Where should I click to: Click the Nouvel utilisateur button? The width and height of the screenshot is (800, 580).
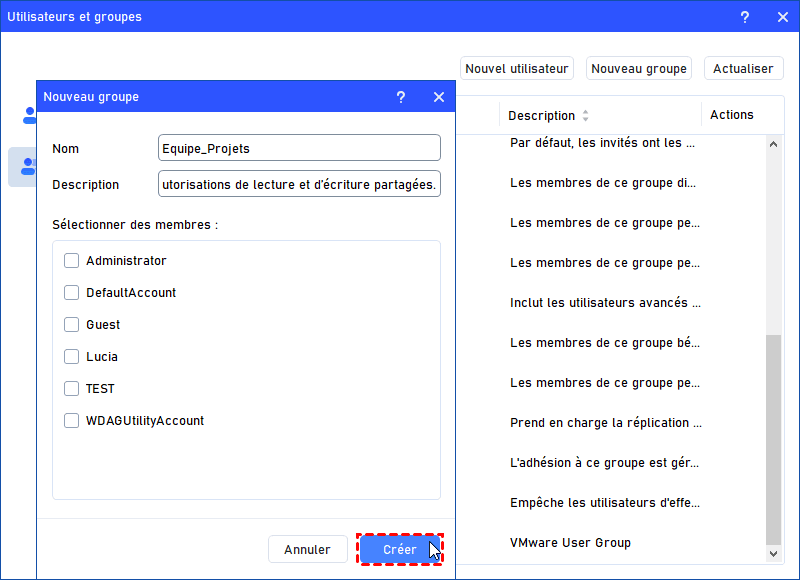coord(517,69)
